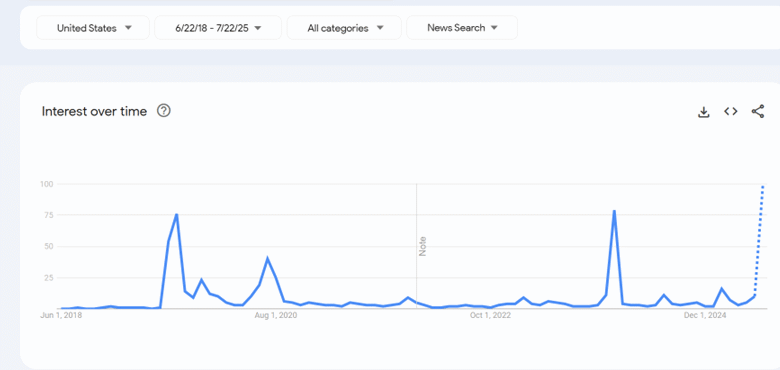Screen dimensions: 780x370
Task: Expand the All categories dropdown
Action: [x=344, y=28]
